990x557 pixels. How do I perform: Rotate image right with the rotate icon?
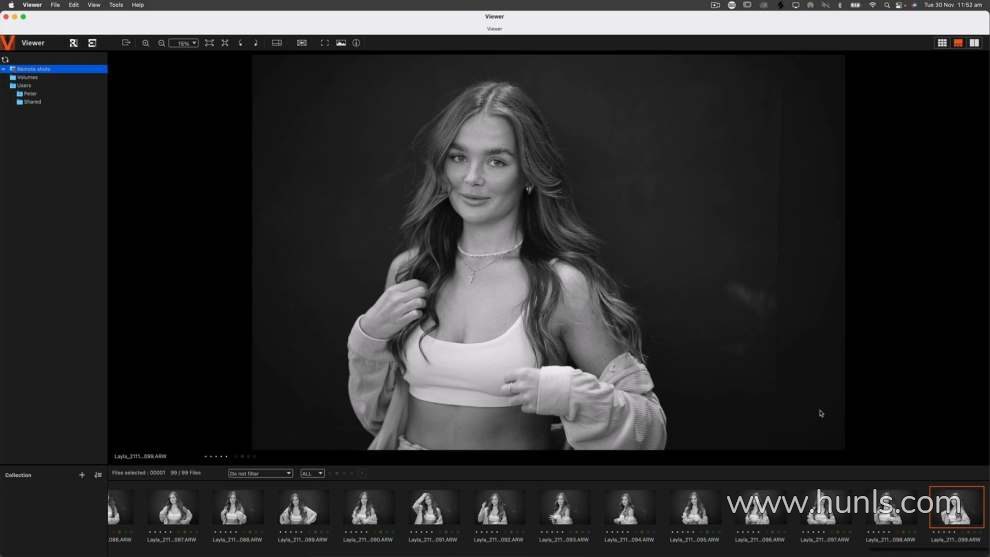tap(256, 43)
